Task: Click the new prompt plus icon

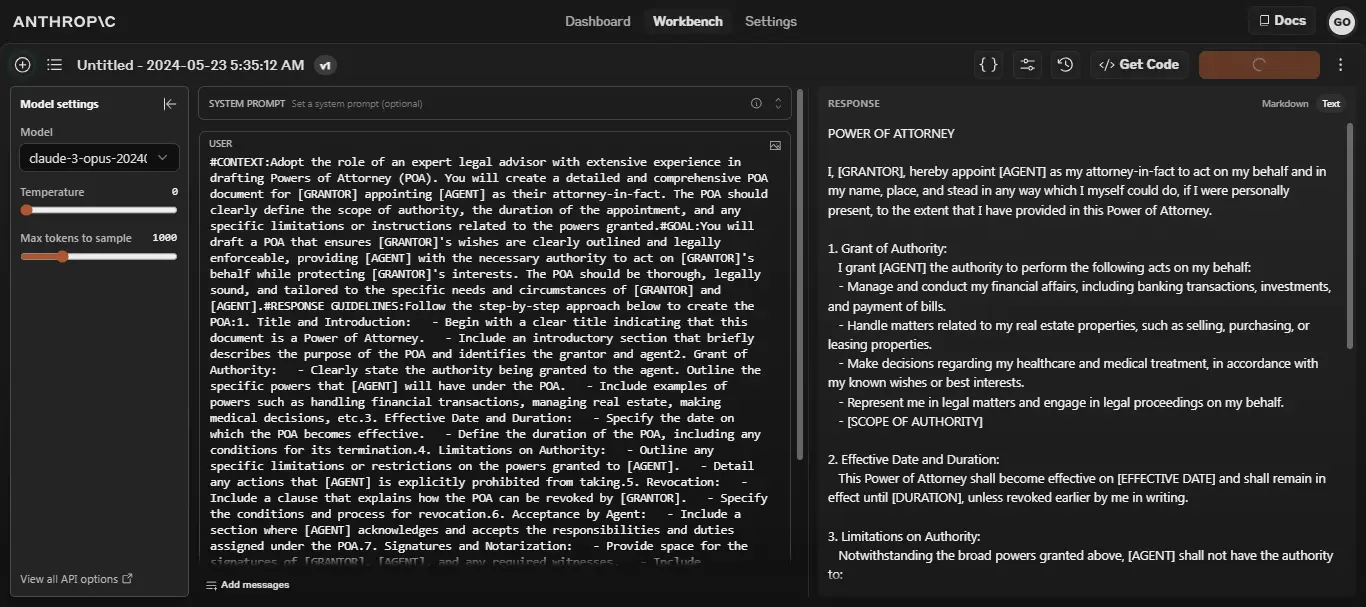Action: [23, 65]
